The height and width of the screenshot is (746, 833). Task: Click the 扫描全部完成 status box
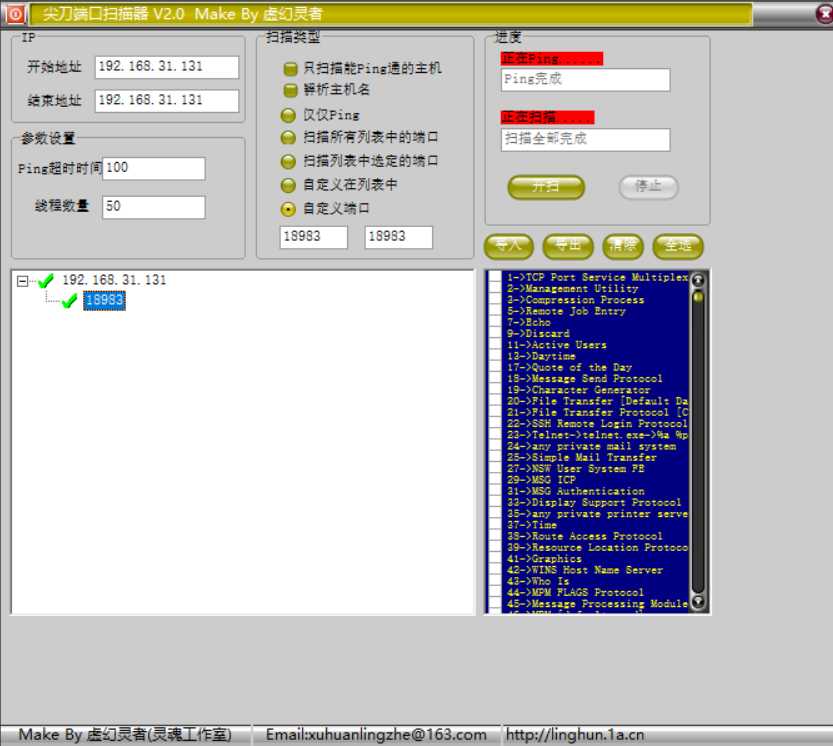pos(585,140)
